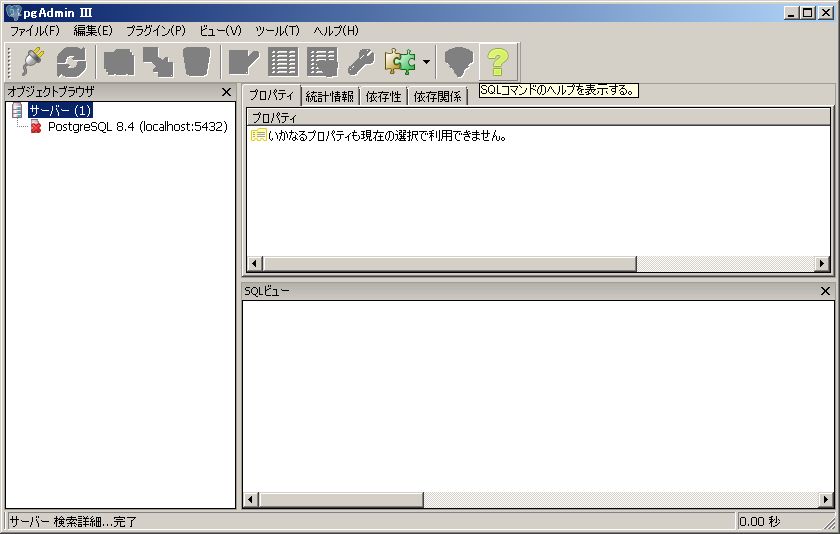Open the ヘルプ(H) menu
This screenshot has height=534, width=840.
pos(336,31)
